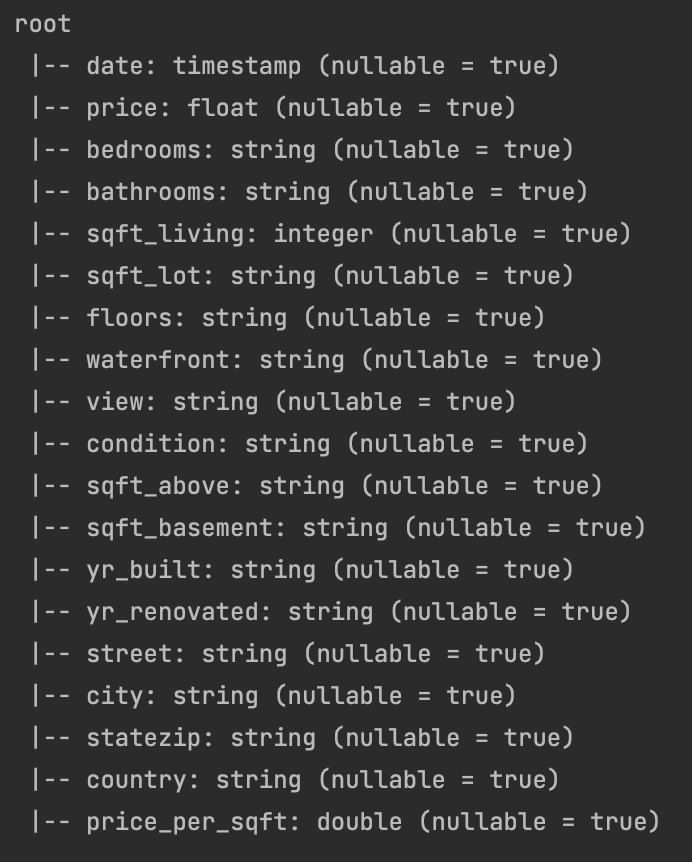This screenshot has height=862, width=692.
Task: Click the price_per_sqft double field line
Action: pos(346,822)
